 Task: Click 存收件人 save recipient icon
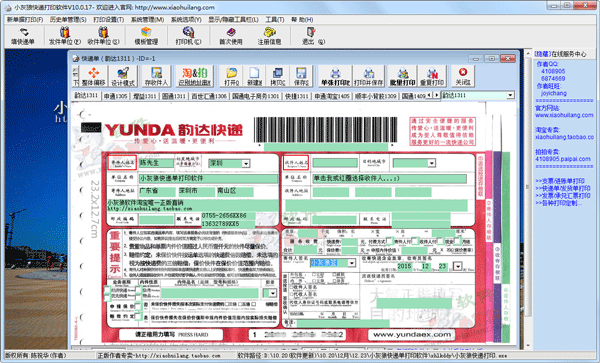(x=156, y=76)
